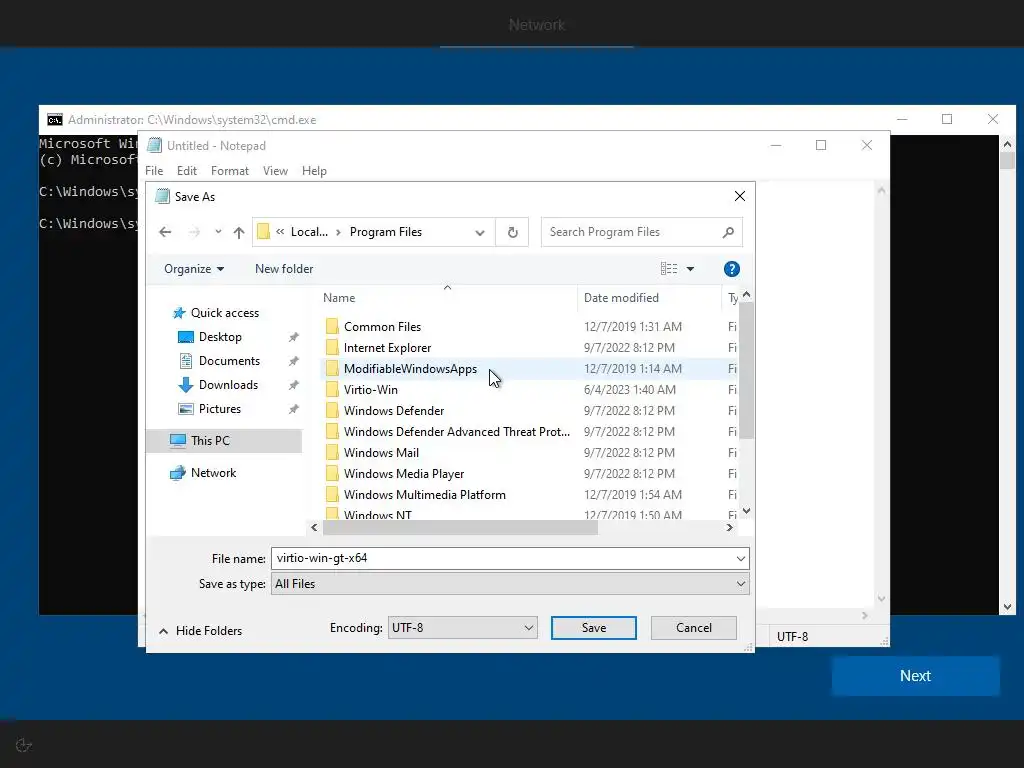Click the Downloads arrow icon in sidebar
Viewport: 1024px width, 768px height.
tap(186, 385)
